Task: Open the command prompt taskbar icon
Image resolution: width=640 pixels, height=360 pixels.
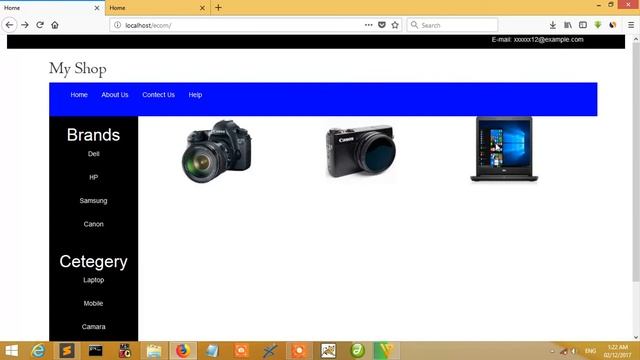Action: coord(96,351)
